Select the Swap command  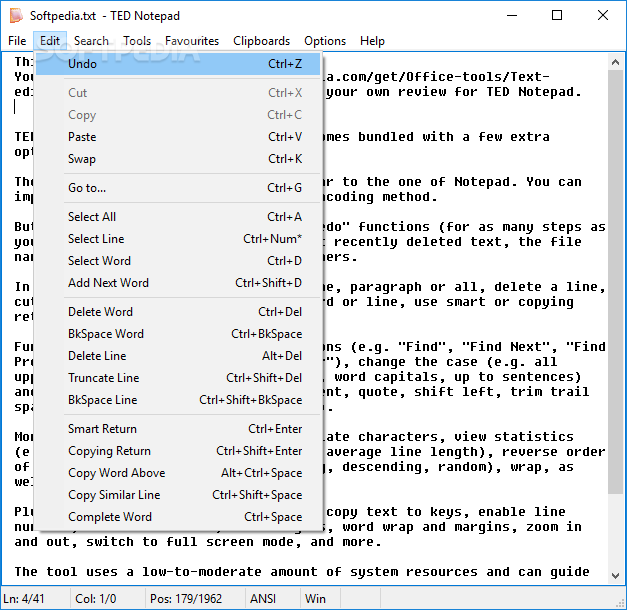(178, 159)
